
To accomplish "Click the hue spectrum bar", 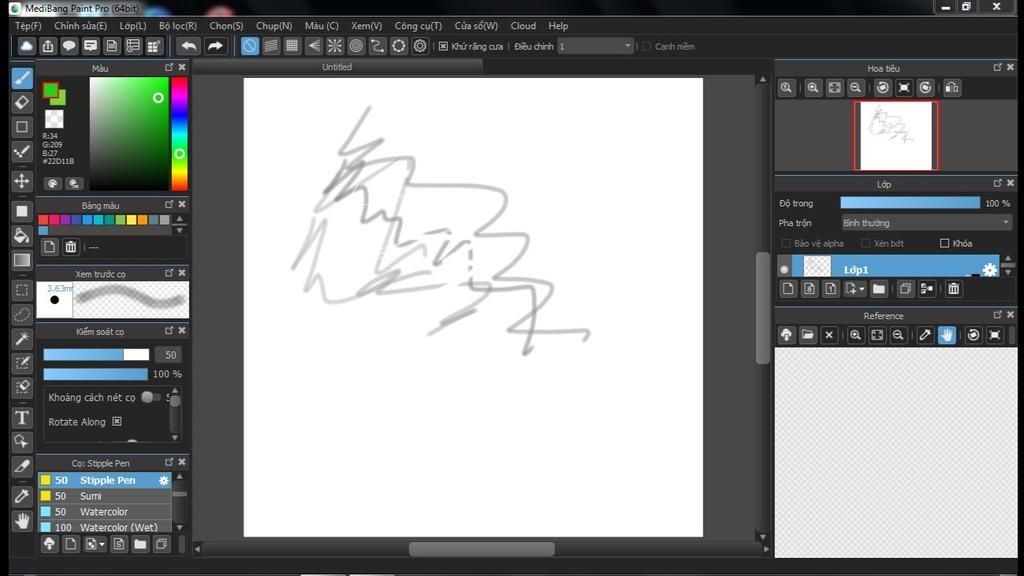I will (180, 134).
